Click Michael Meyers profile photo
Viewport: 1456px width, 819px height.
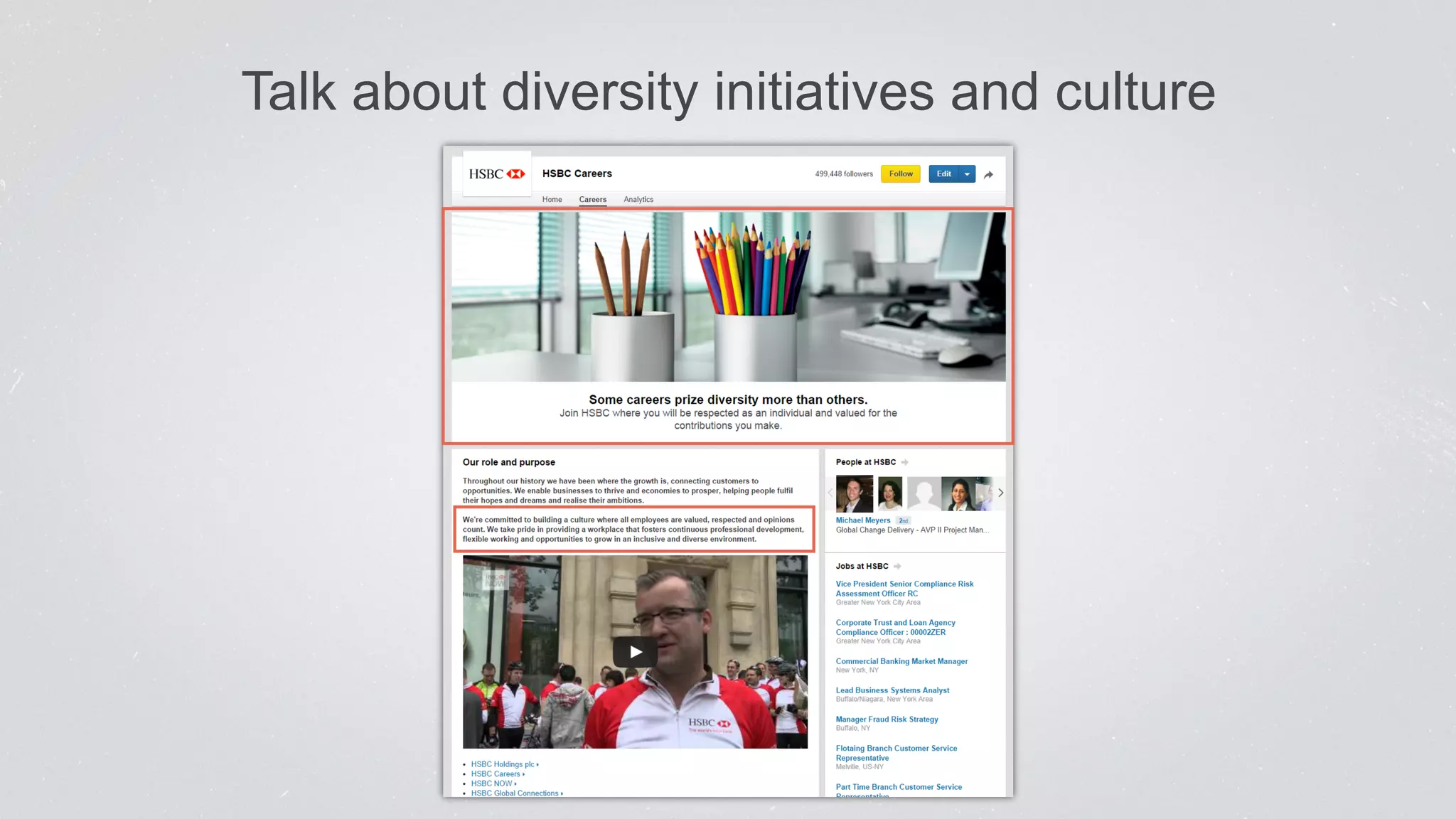point(855,493)
